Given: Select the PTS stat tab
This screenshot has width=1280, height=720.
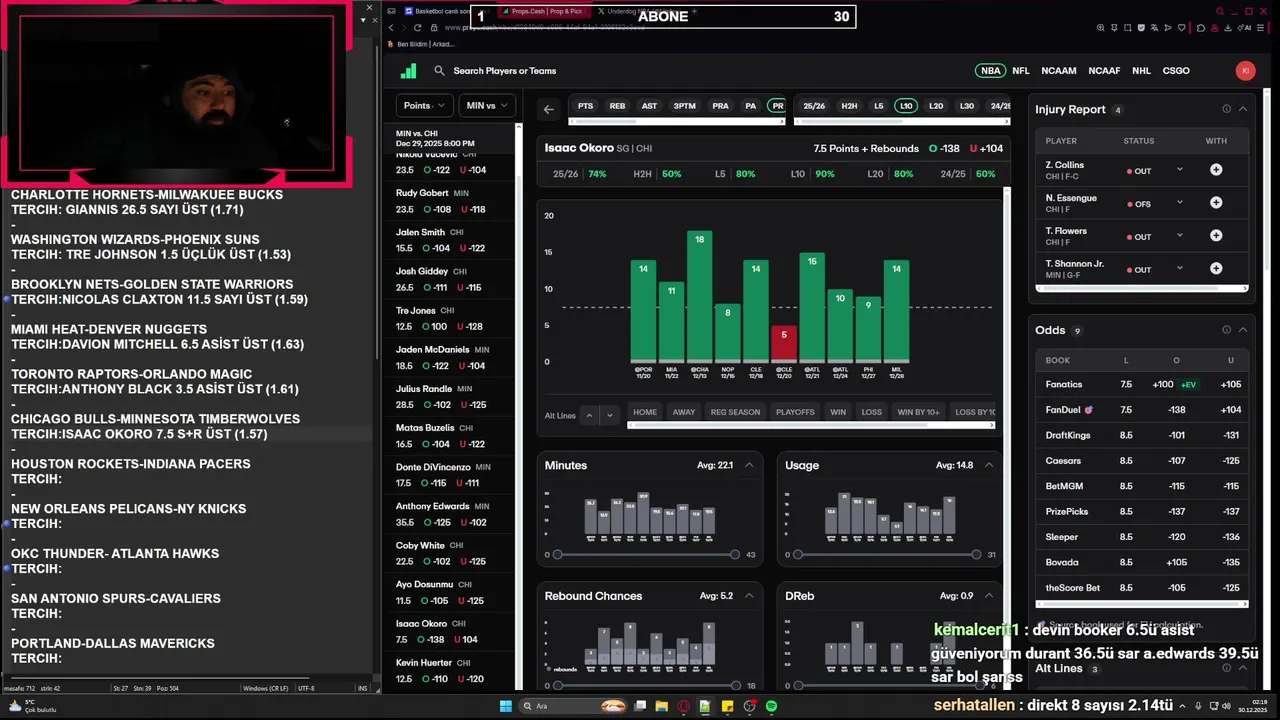Looking at the screenshot, I should (x=585, y=106).
